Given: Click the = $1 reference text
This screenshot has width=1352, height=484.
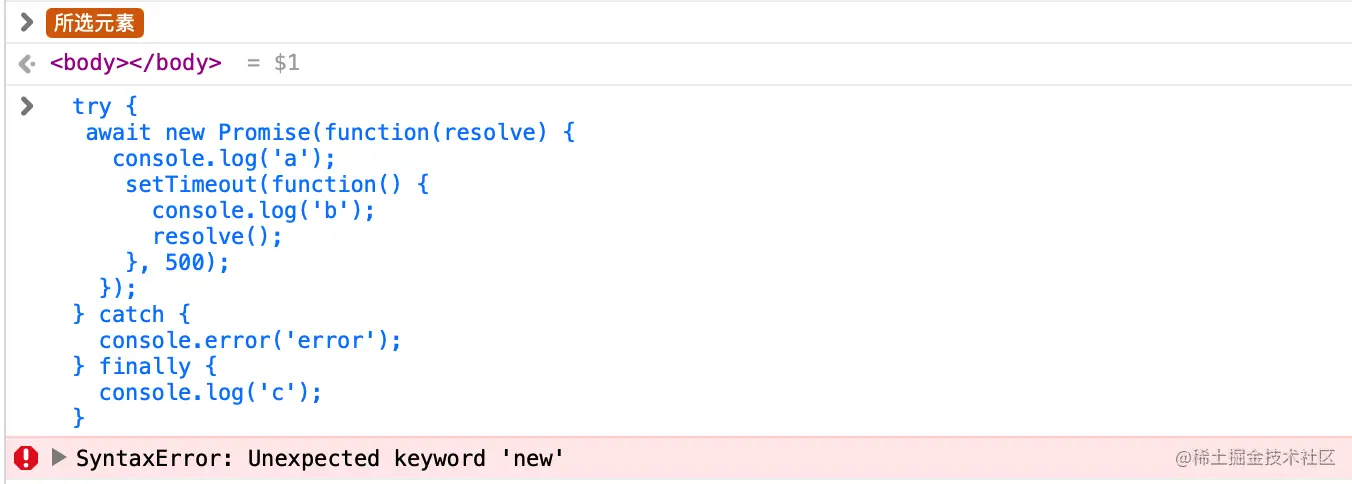Looking at the screenshot, I should coord(273,63).
